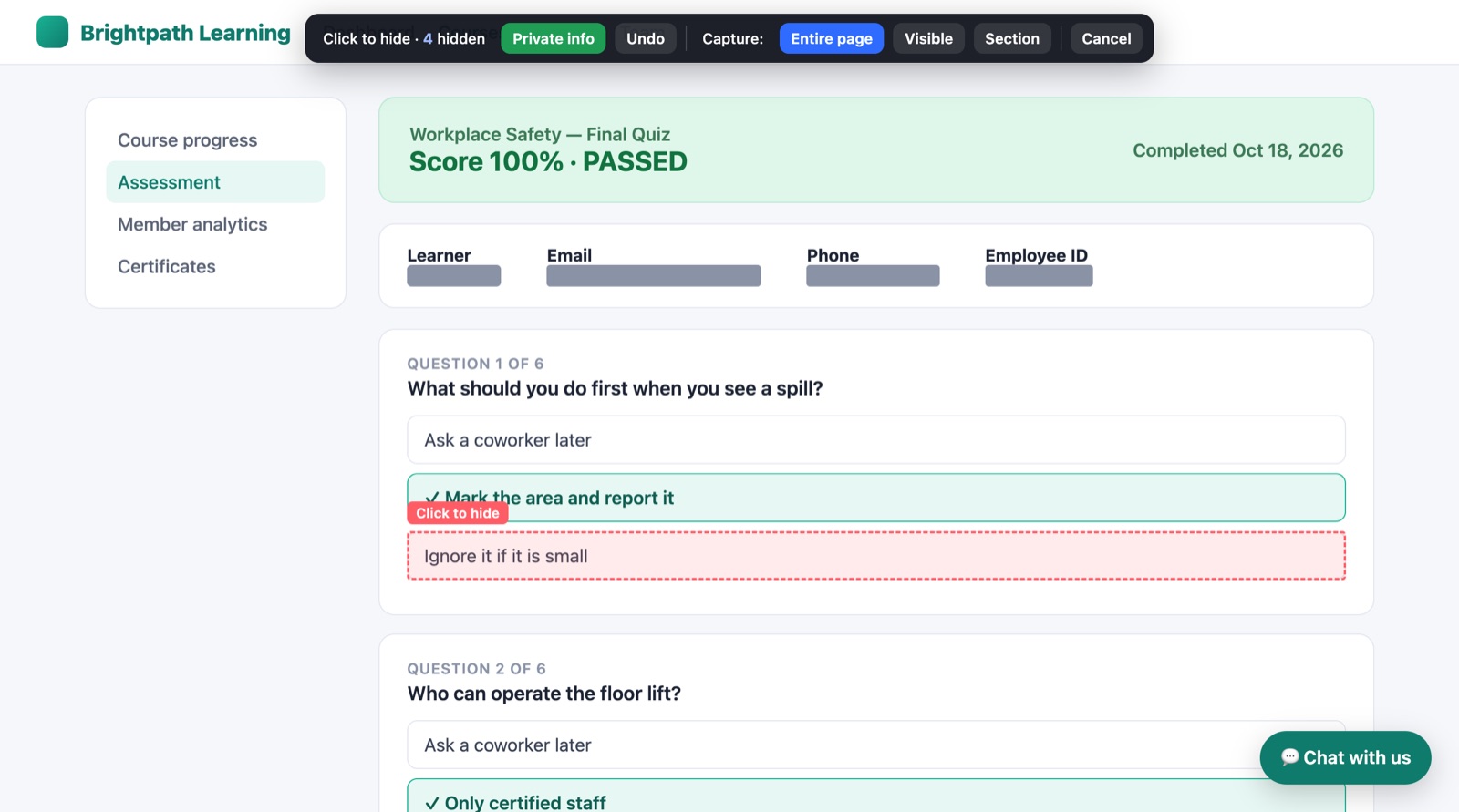Click the "Capture:" label in the toolbar
1459x812 pixels.
pos(733,38)
